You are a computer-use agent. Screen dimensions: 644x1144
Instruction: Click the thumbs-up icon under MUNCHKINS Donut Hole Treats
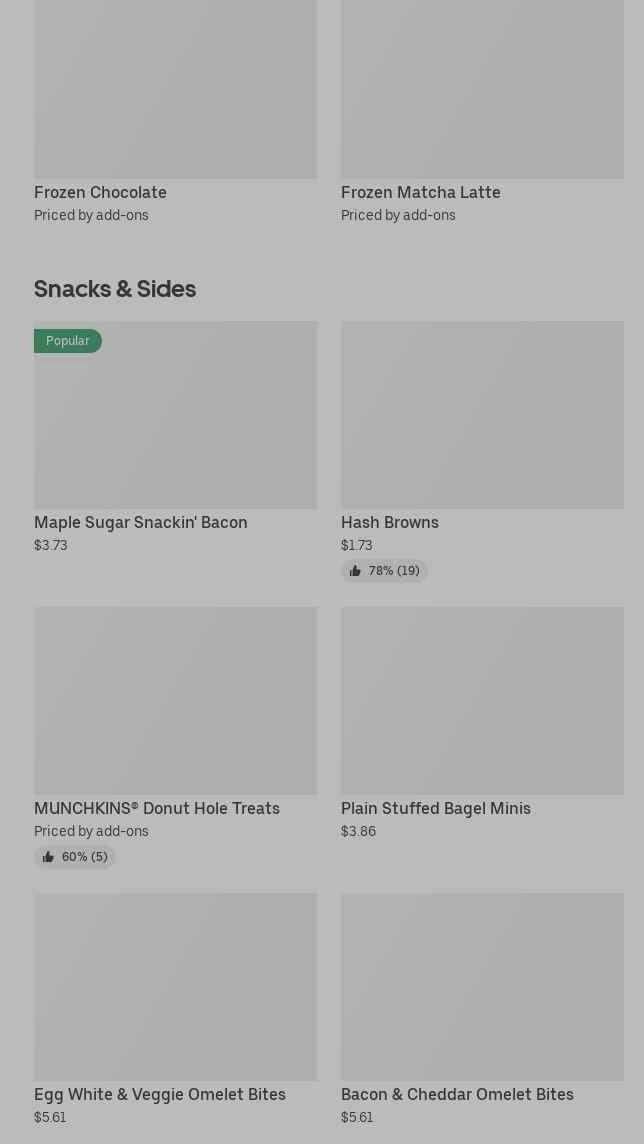tap(48, 857)
